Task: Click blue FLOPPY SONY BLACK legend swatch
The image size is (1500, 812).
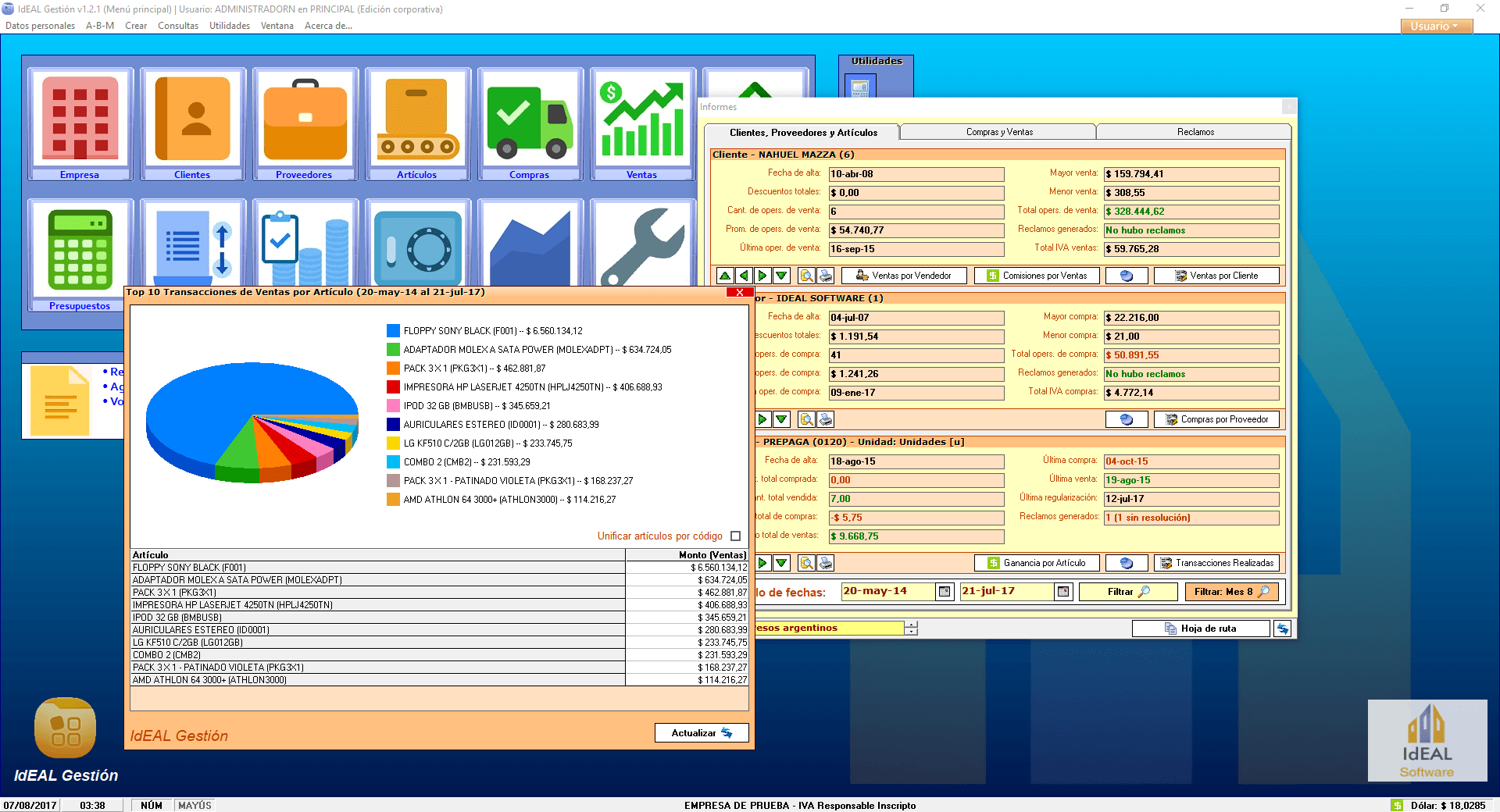Action: [393, 331]
